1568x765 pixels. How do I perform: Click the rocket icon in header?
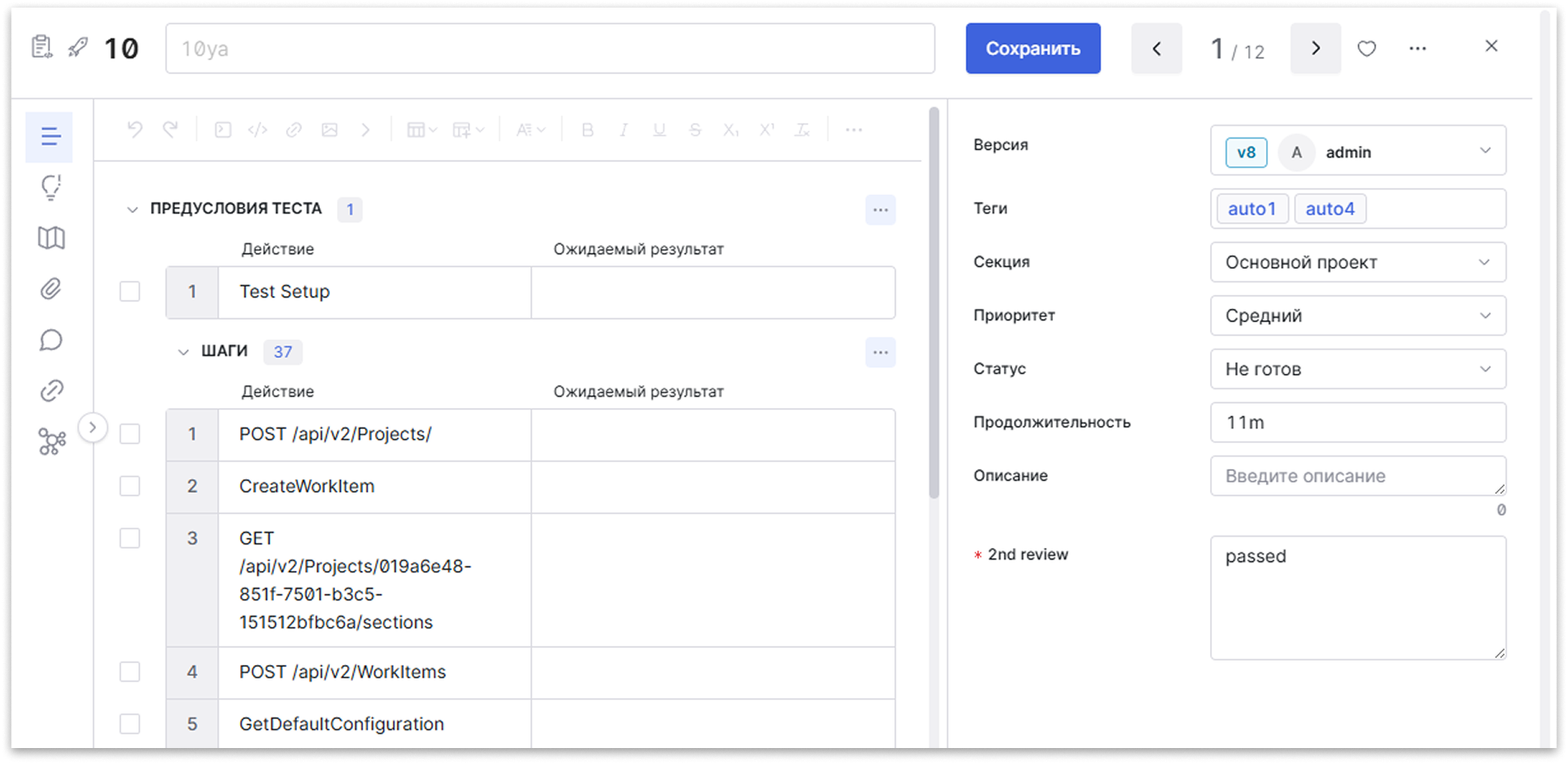click(78, 47)
